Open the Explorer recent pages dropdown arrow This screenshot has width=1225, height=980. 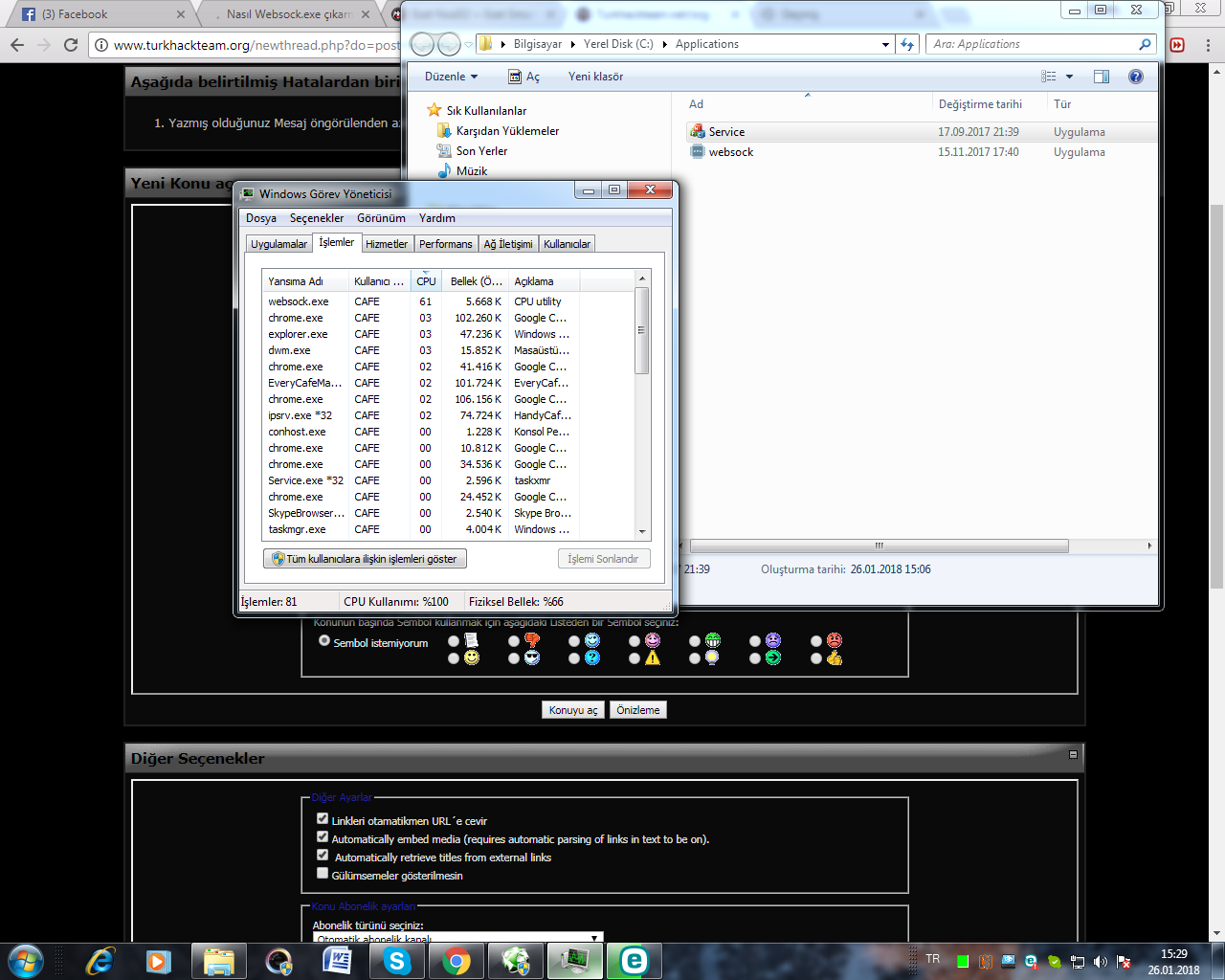[x=468, y=44]
